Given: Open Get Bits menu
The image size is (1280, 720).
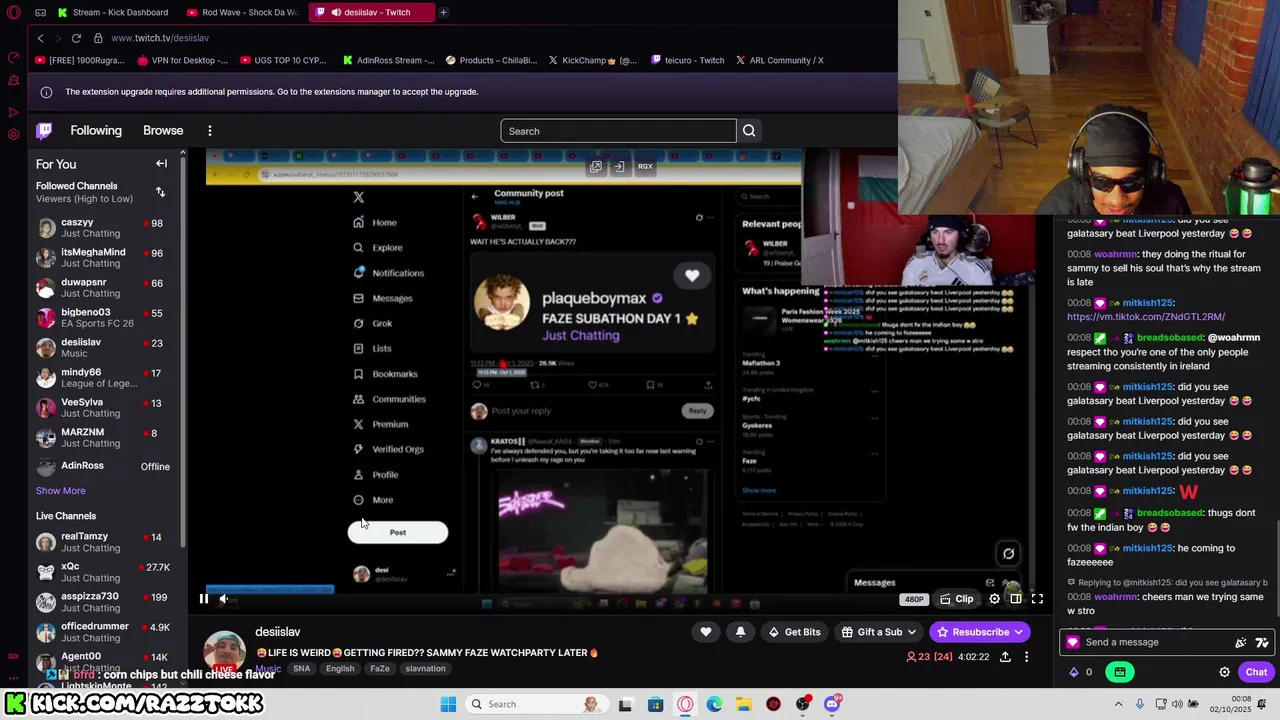Looking at the screenshot, I should click(794, 632).
